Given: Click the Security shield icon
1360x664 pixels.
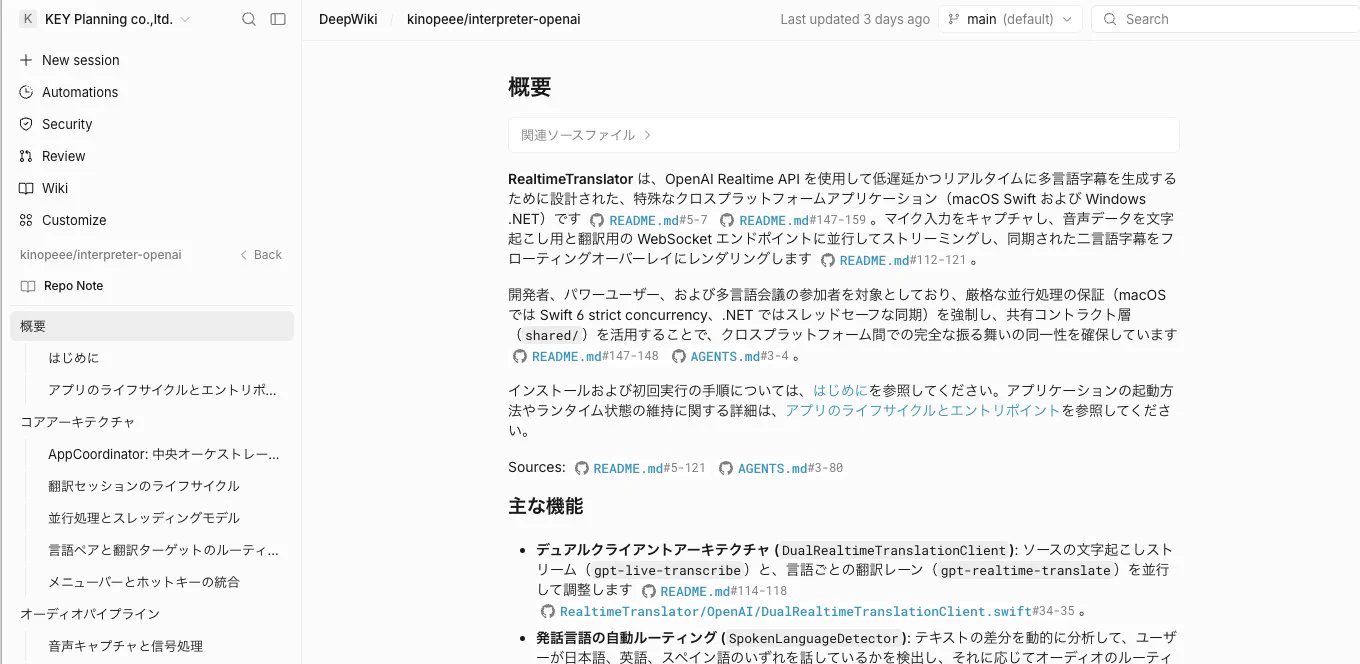Looking at the screenshot, I should coord(26,124).
